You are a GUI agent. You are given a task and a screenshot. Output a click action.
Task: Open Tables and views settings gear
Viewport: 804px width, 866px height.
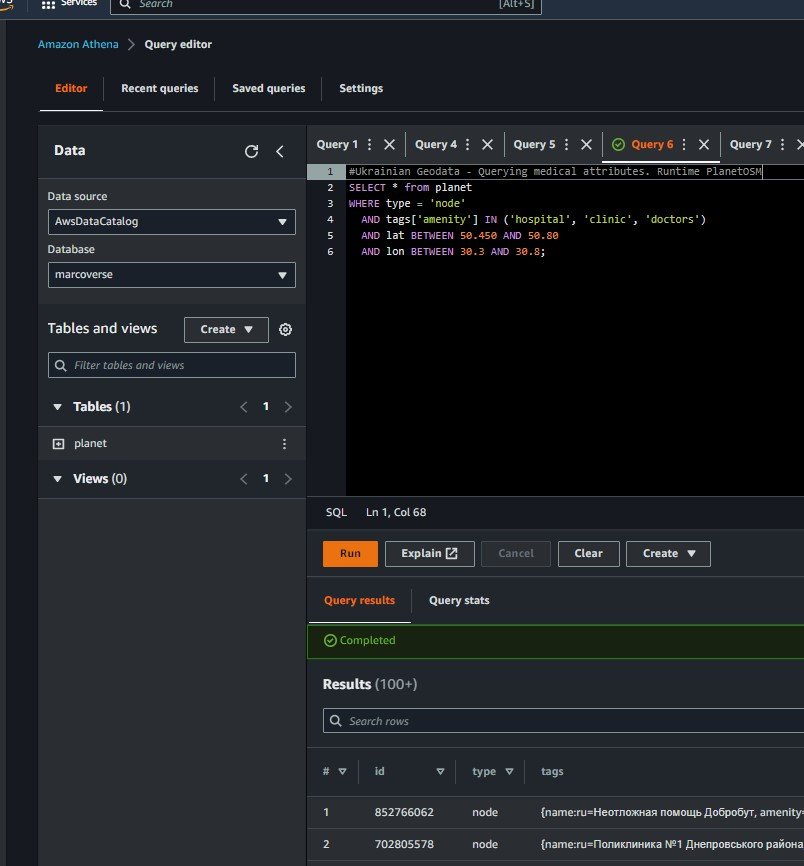pyautogui.click(x=285, y=330)
